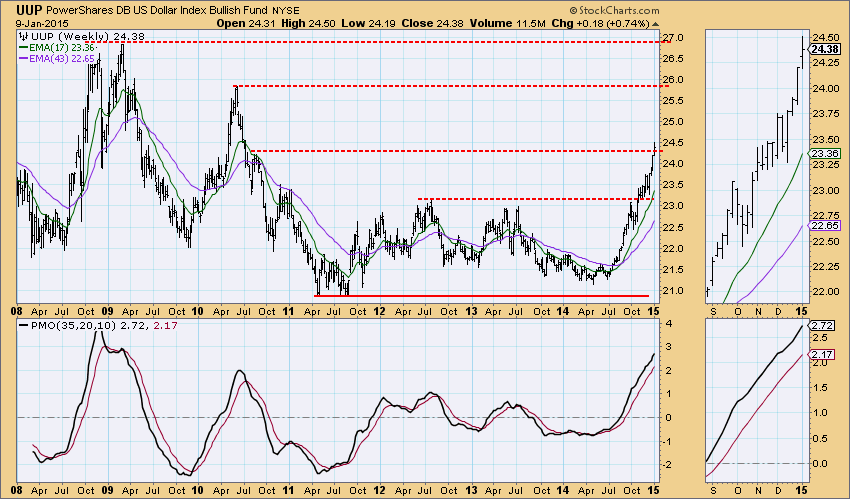850x499 pixels.
Task: Click the 21.0 price axis label
Action: click(x=675, y=291)
